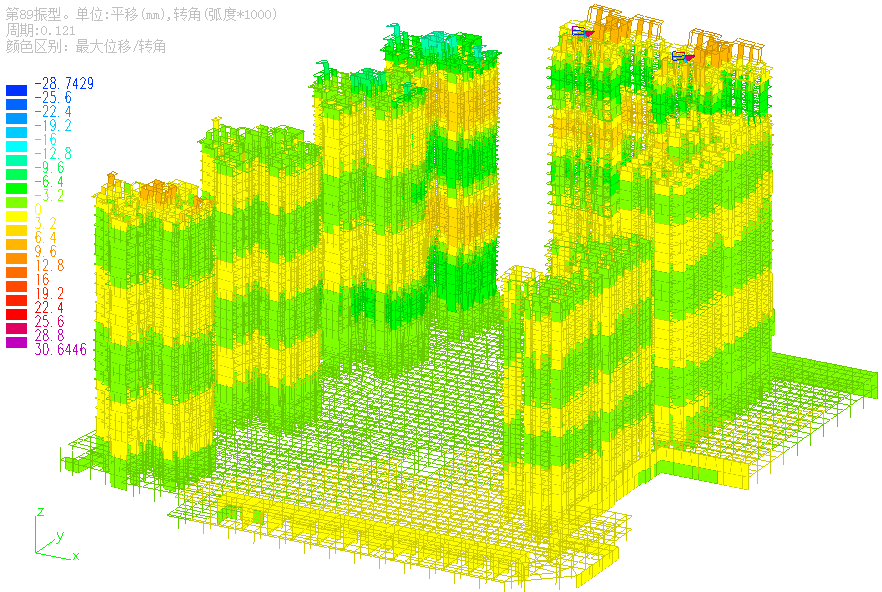Image resolution: width=882 pixels, height=592 pixels.
Task: Click the legend value -22.4
Action: pyautogui.click(x=53, y=111)
